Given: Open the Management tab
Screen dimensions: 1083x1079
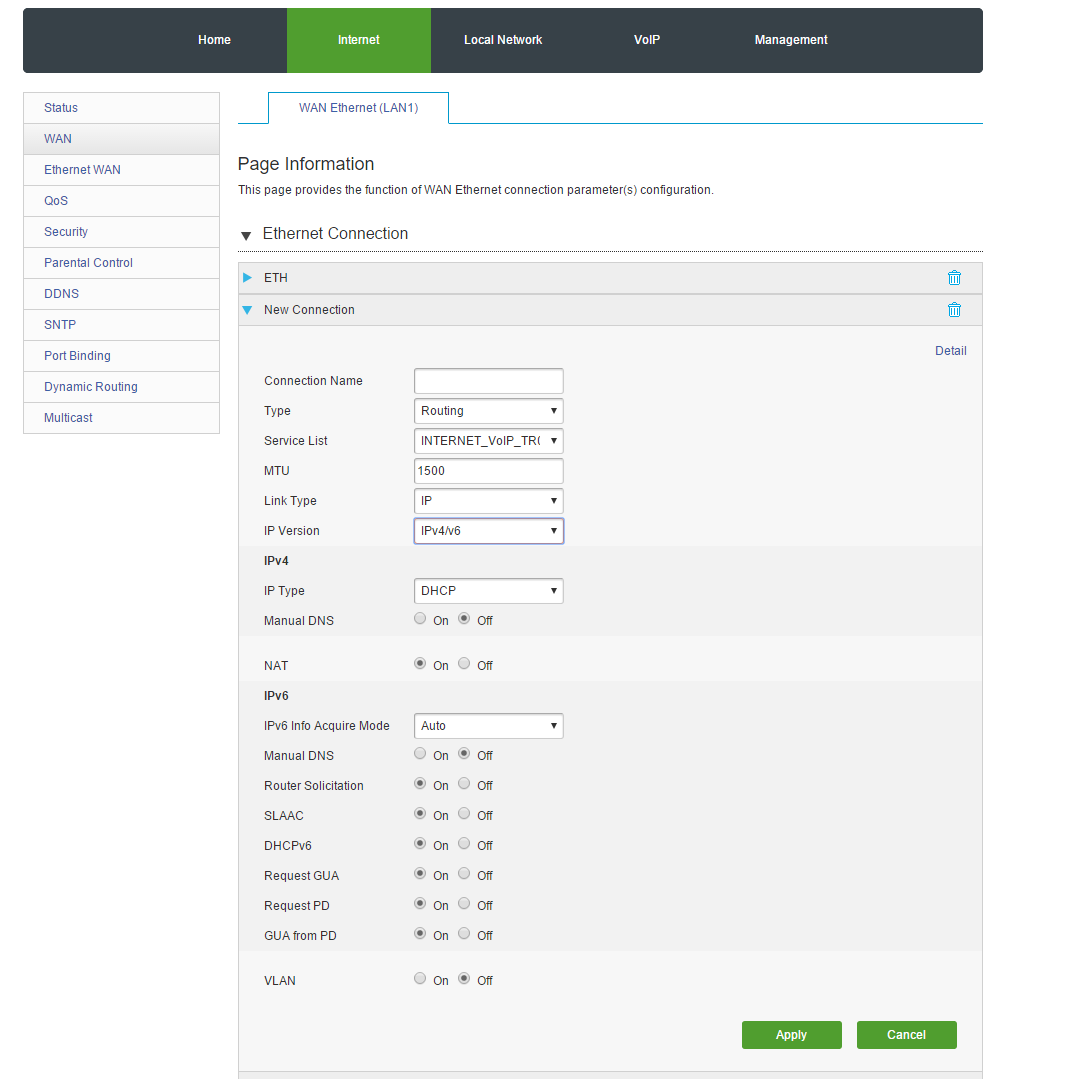Looking at the screenshot, I should click(x=791, y=40).
